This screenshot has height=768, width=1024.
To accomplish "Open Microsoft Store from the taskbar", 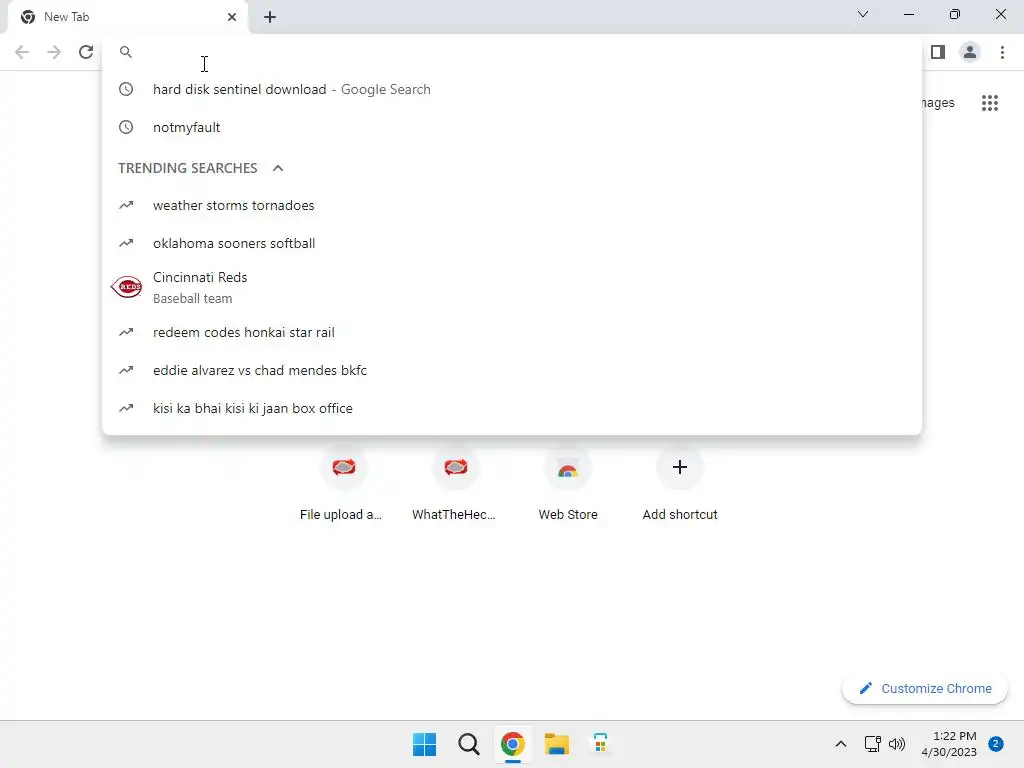I will [601, 744].
